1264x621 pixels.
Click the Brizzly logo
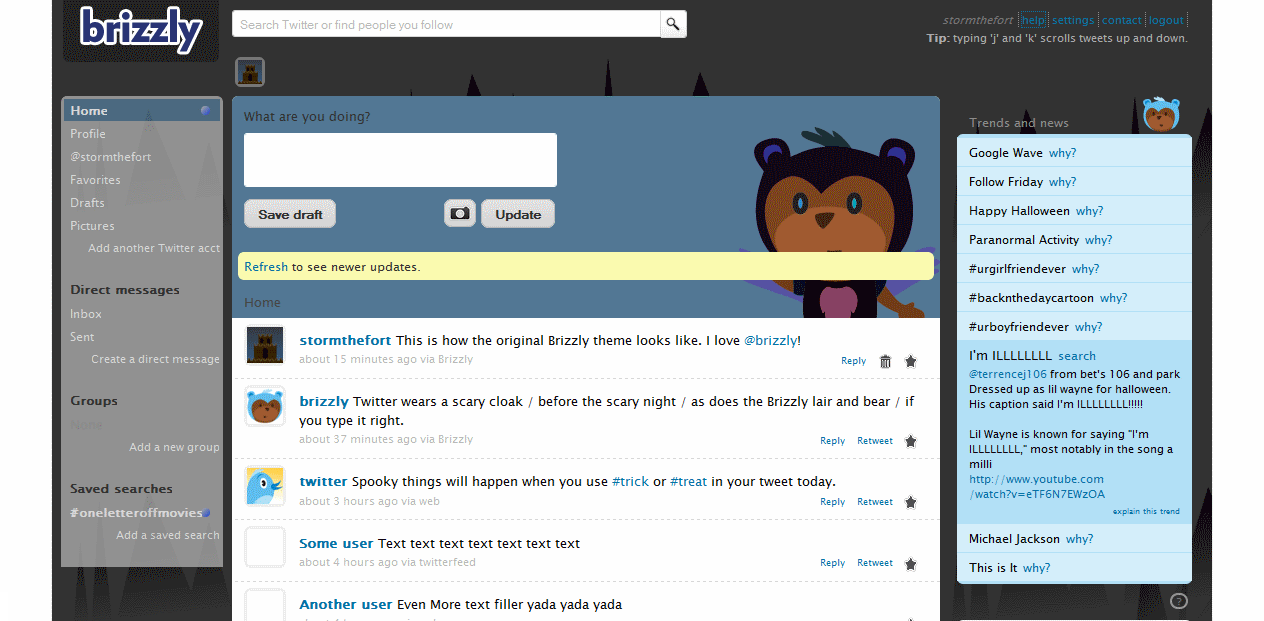(x=141, y=31)
